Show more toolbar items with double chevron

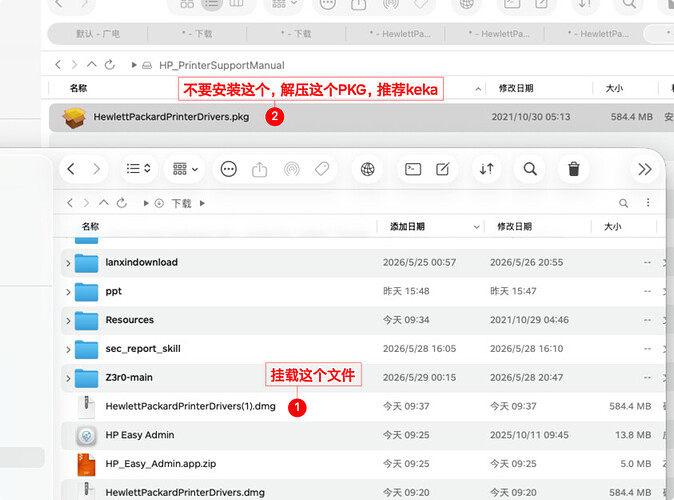[644, 169]
